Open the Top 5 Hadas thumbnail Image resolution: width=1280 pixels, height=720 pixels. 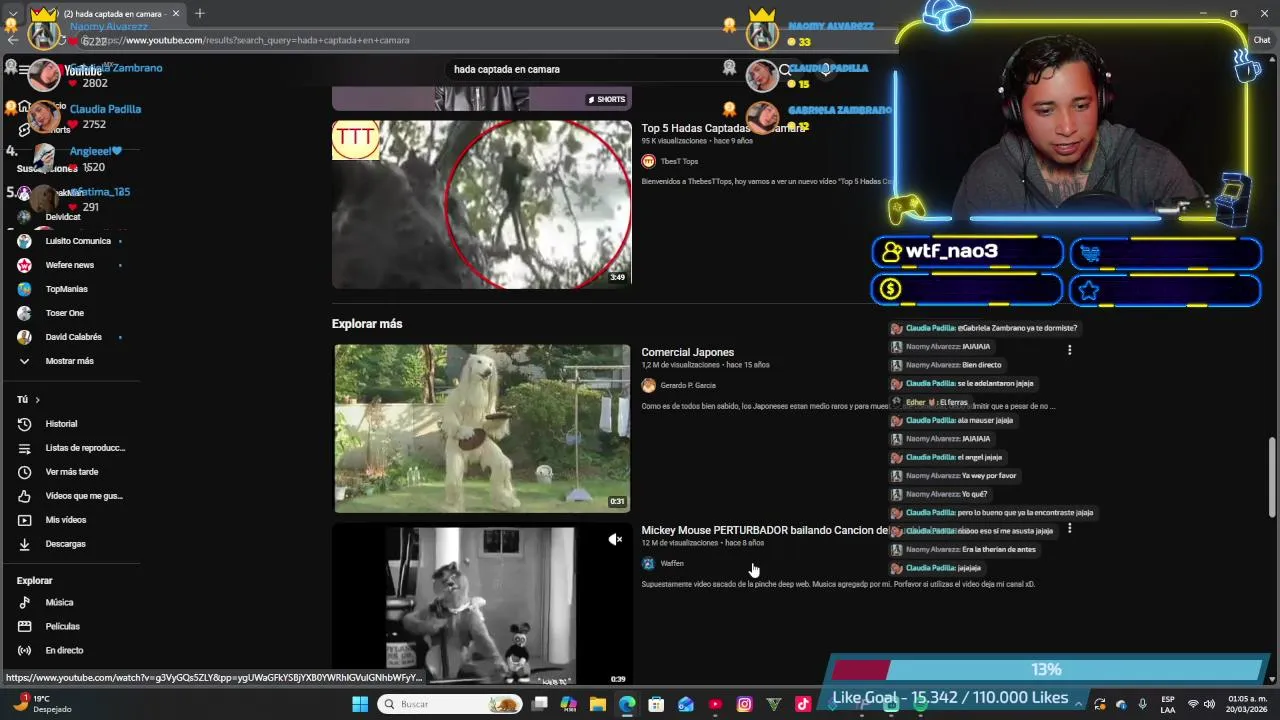point(482,205)
